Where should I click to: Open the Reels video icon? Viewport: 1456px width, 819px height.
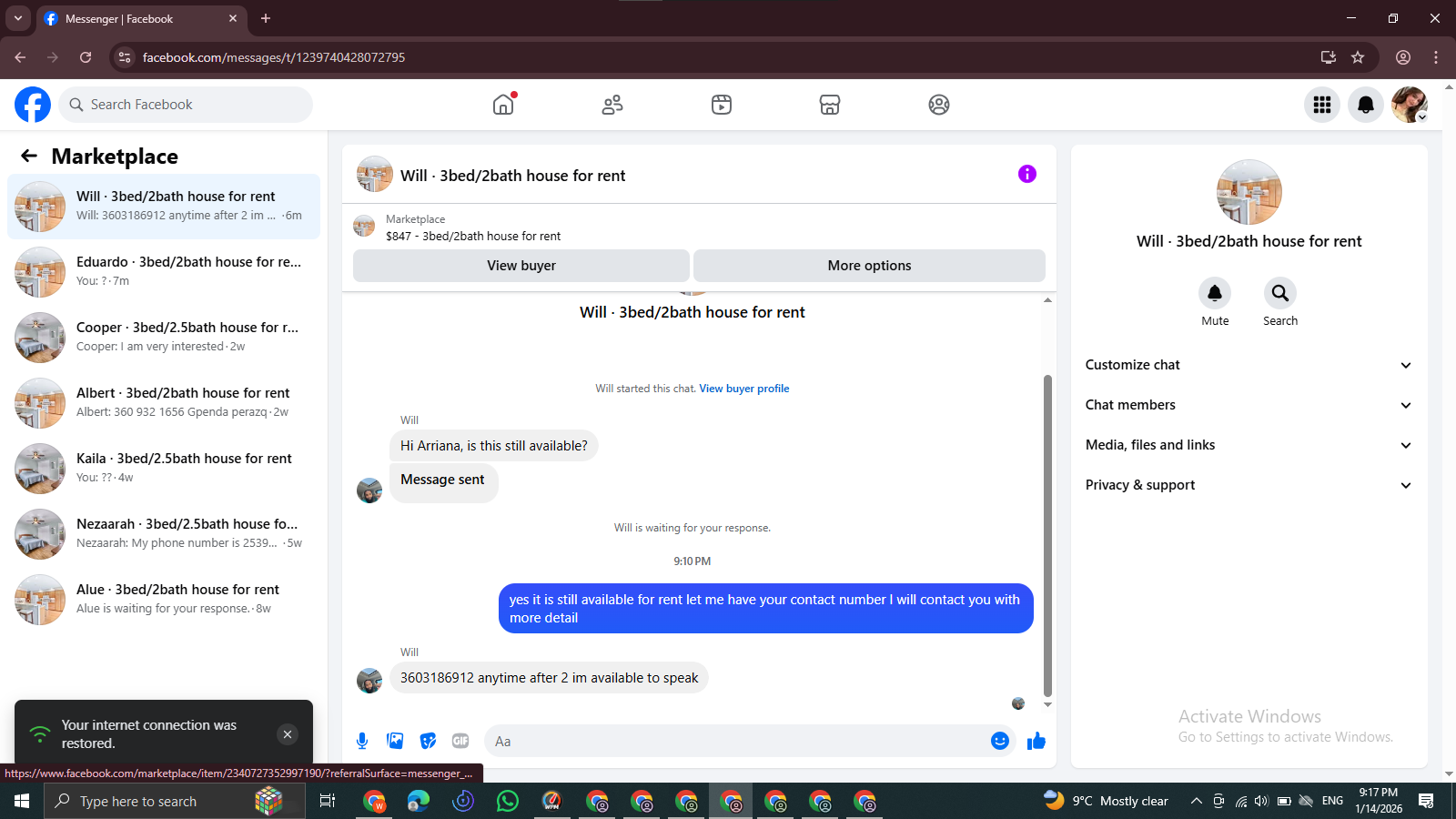coord(722,105)
